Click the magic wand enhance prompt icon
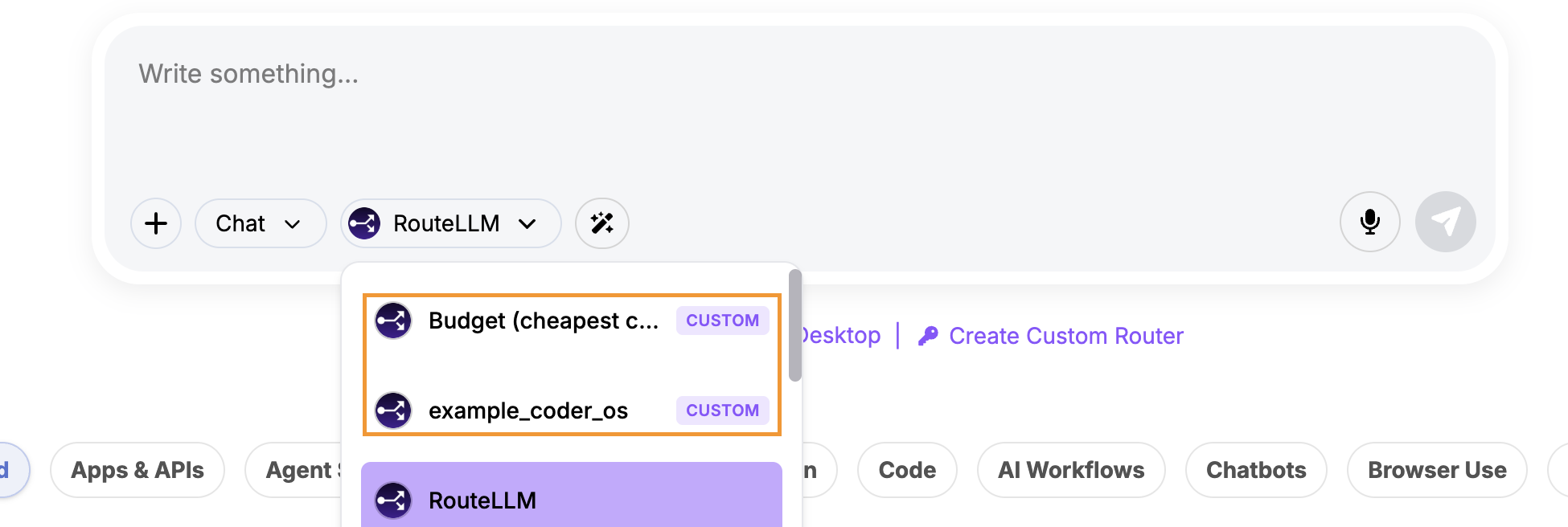Image resolution: width=1568 pixels, height=527 pixels. pyautogui.click(x=602, y=223)
